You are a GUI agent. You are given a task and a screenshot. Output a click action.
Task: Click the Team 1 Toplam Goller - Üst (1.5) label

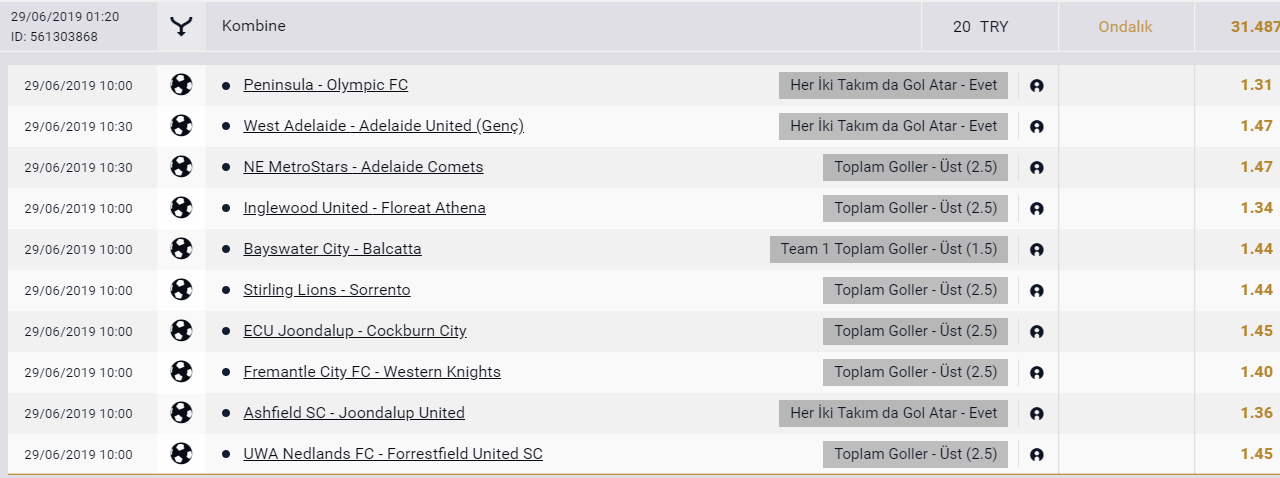pyautogui.click(x=889, y=249)
